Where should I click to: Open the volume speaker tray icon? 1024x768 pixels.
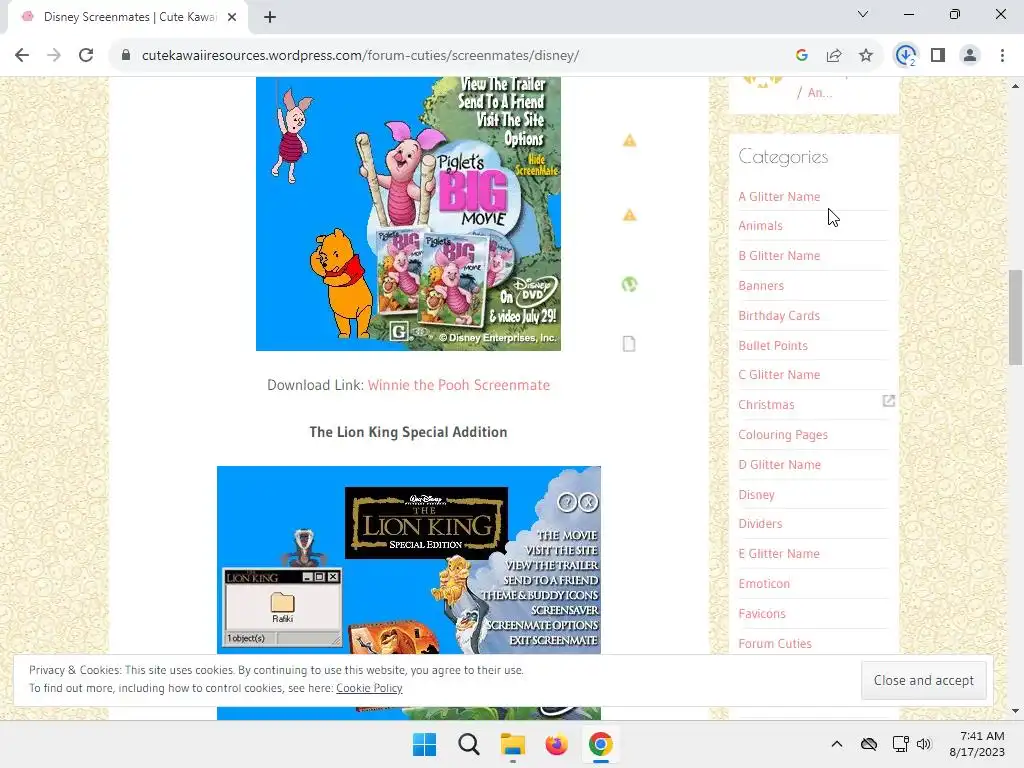tap(923, 744)
